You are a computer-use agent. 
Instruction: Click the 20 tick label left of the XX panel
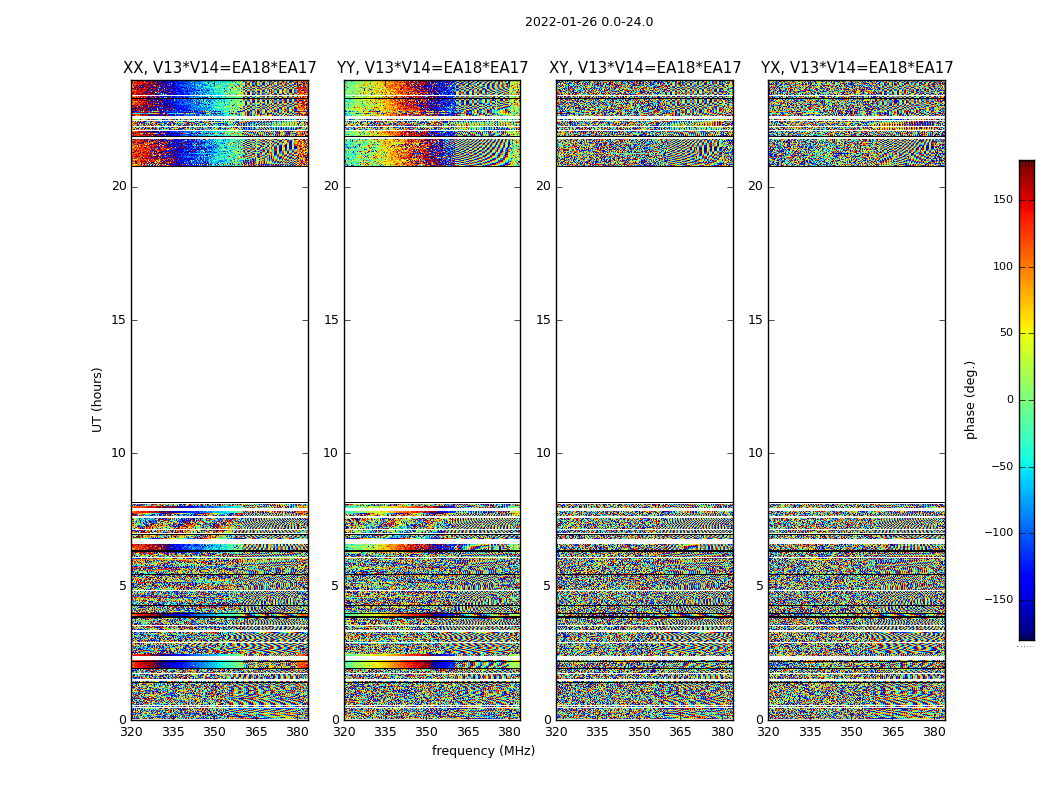(x=119, y=186)
